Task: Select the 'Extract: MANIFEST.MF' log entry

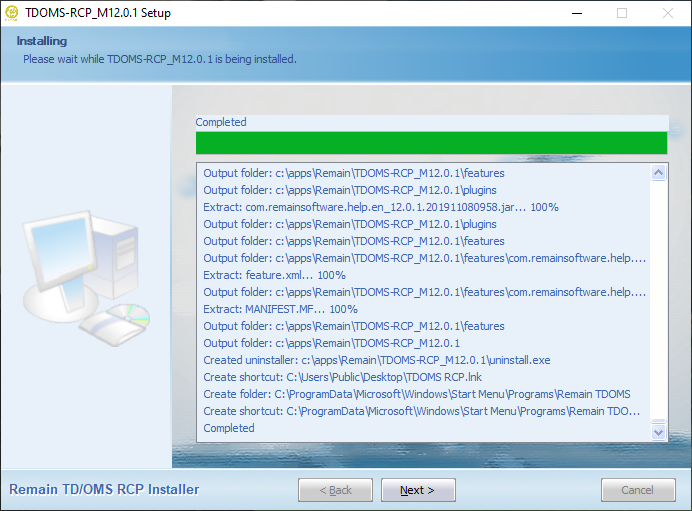Action: click(x=280, y=309)
